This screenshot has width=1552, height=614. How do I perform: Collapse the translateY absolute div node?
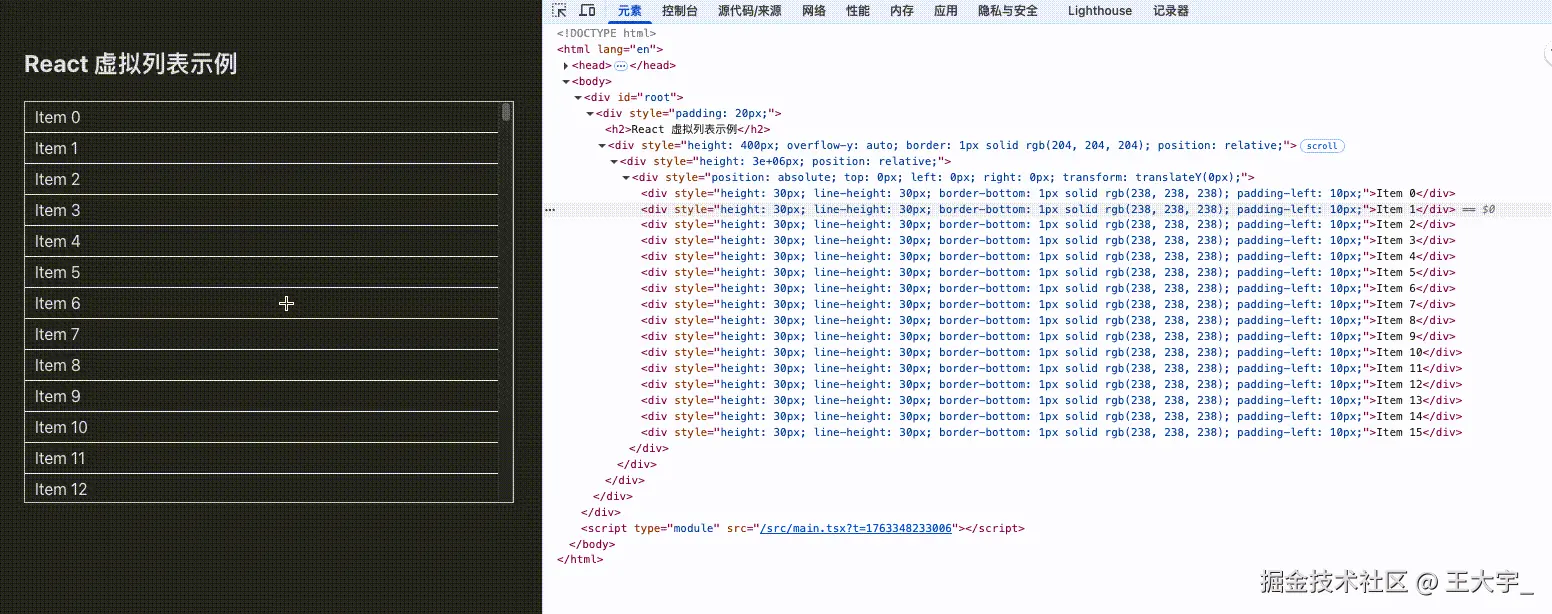point(626,178)
